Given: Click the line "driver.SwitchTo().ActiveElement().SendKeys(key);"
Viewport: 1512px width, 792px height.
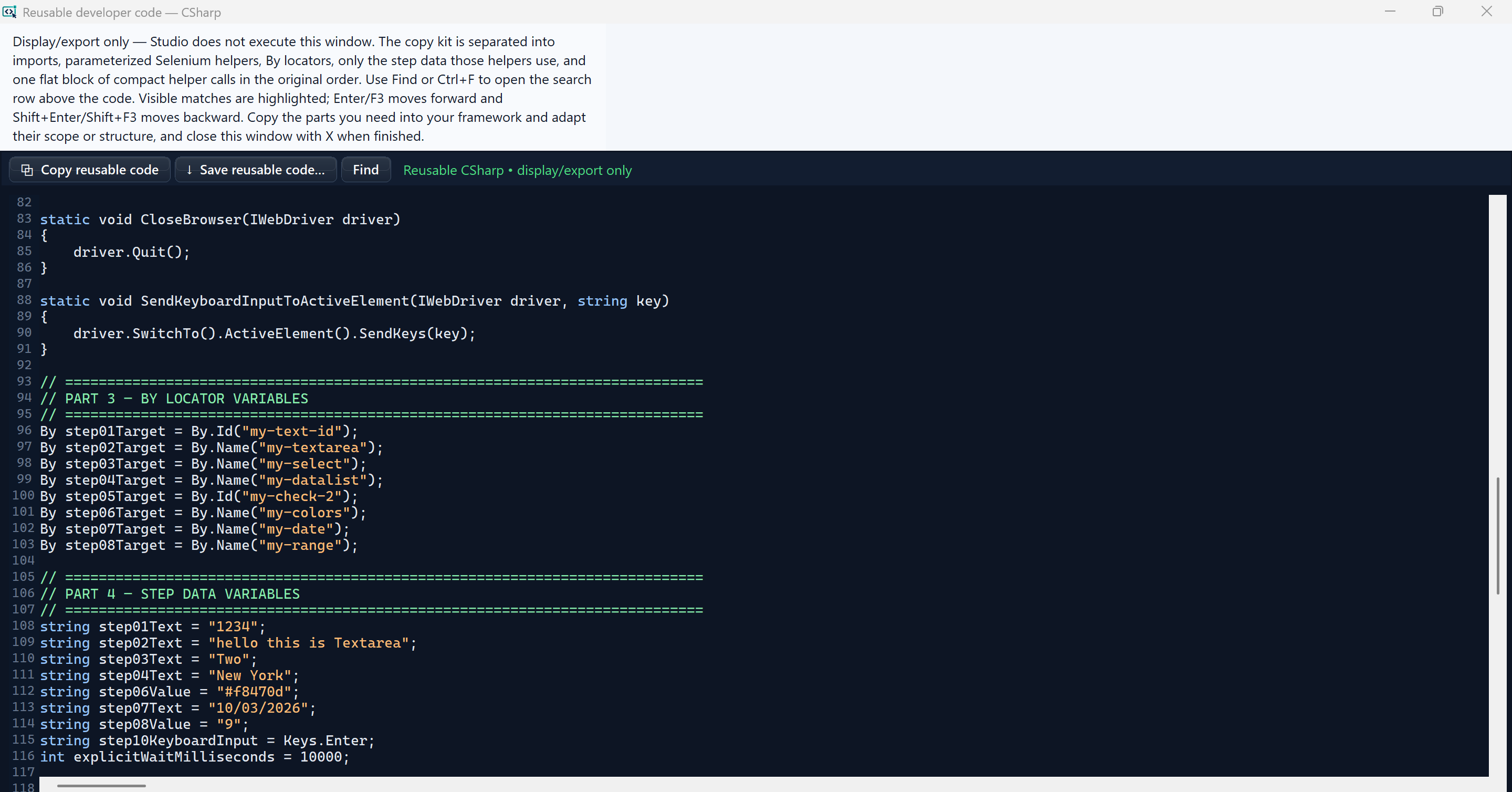Looking at the screenshot, I should [x=274, y=334].
